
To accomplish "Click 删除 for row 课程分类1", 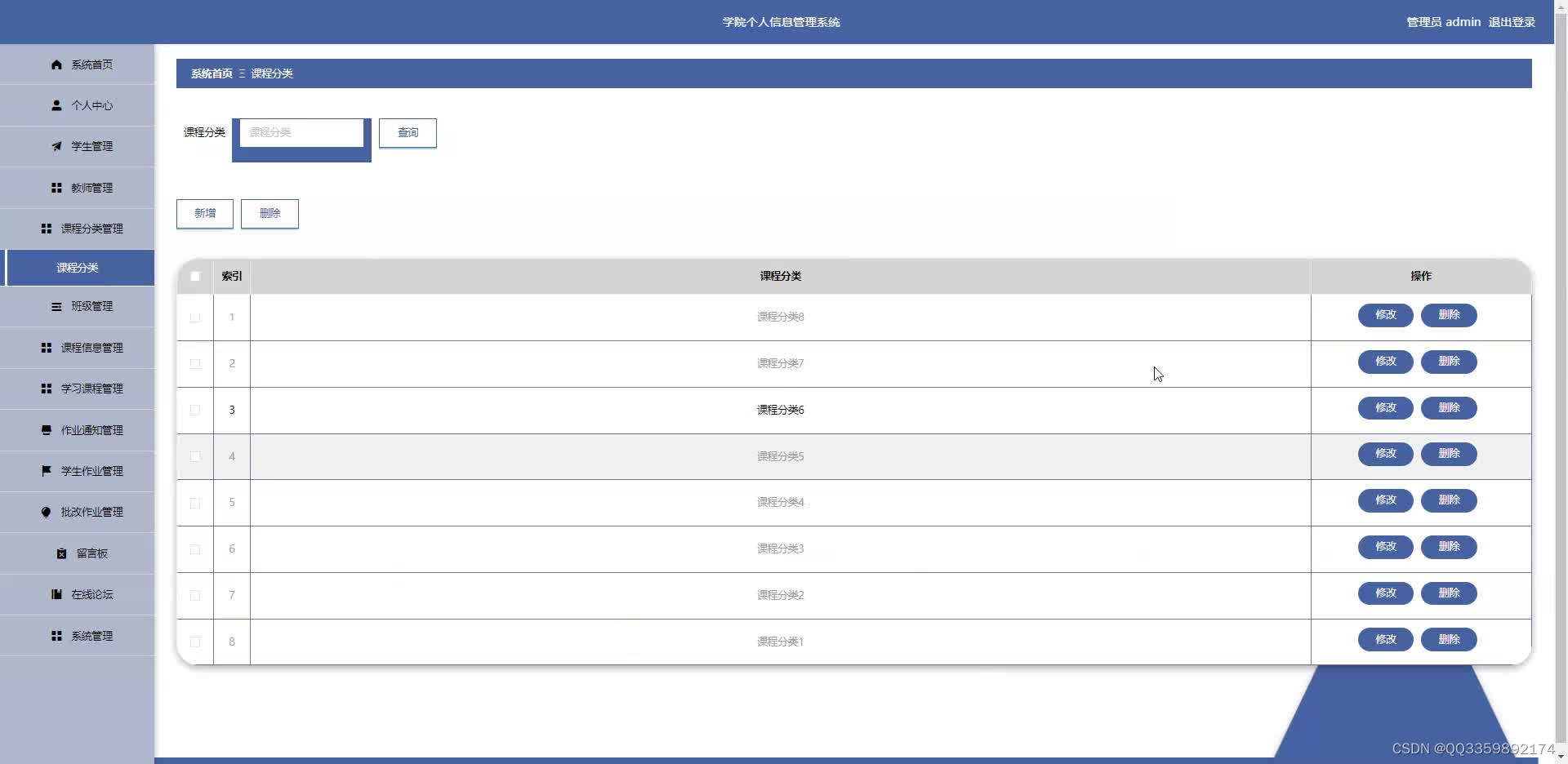I will coord(1449,640).
